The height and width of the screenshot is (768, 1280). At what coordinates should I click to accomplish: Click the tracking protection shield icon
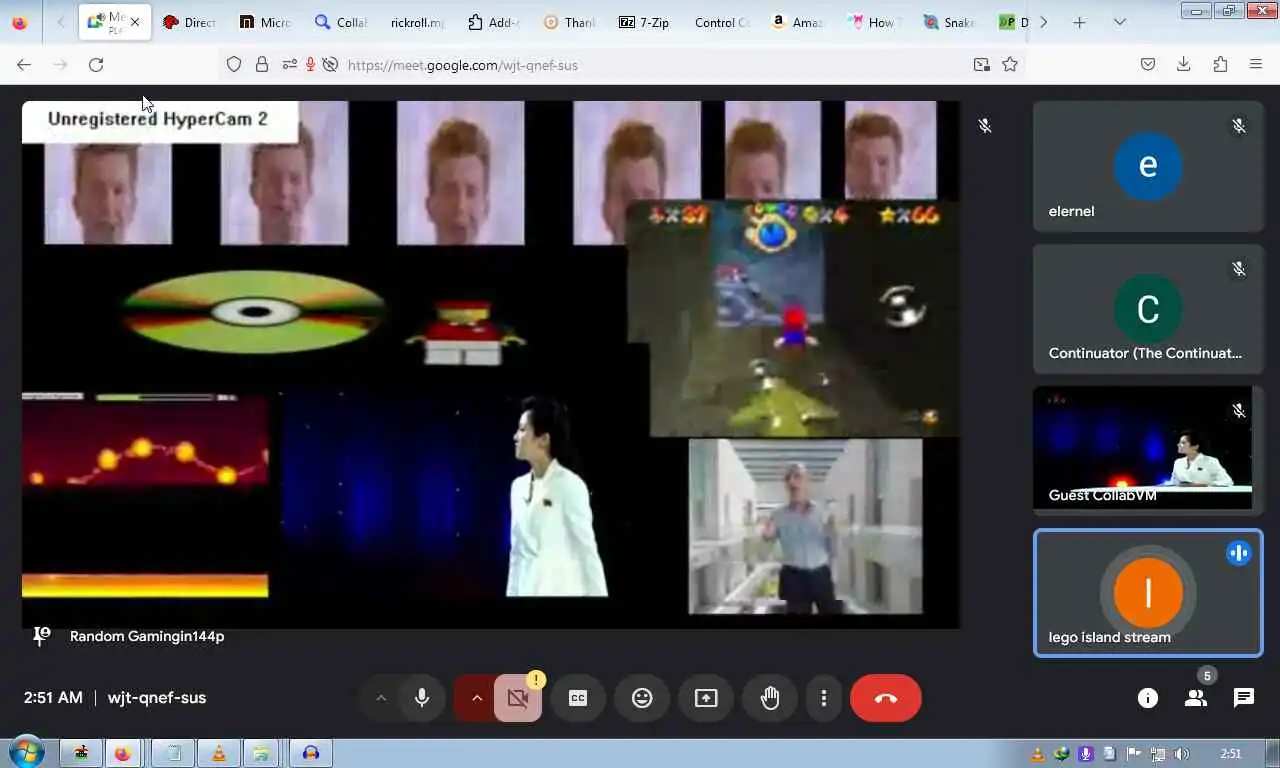pos(234,64)
